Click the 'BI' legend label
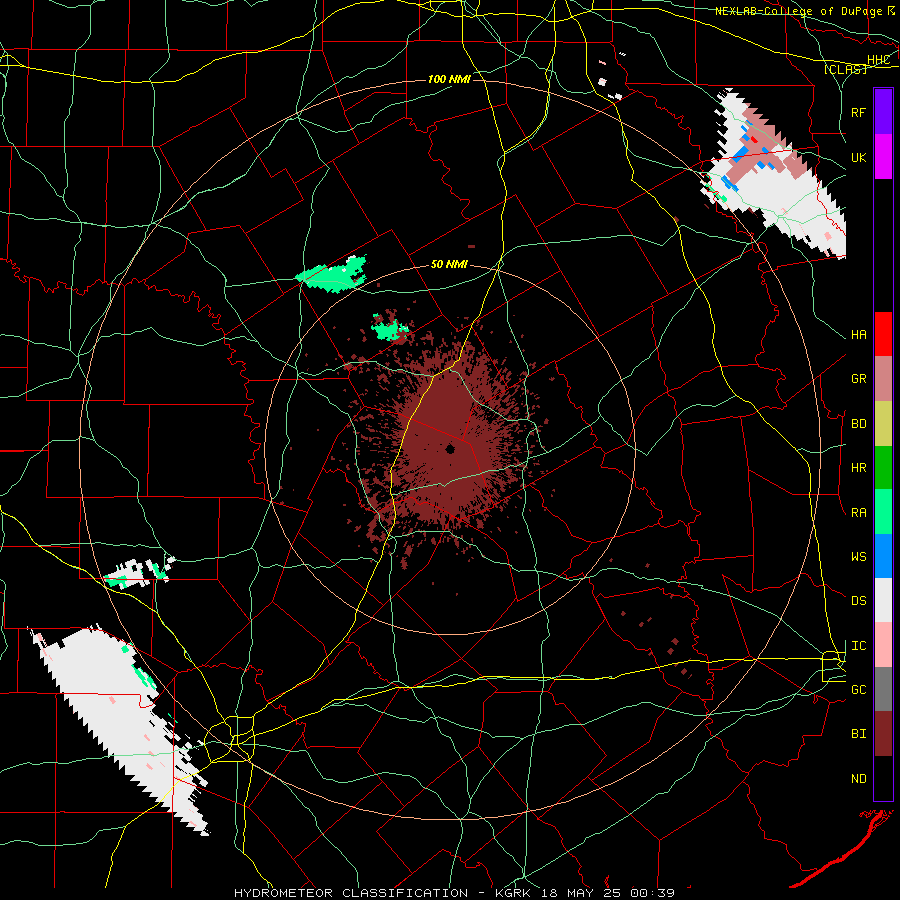 tap(858, 734)
